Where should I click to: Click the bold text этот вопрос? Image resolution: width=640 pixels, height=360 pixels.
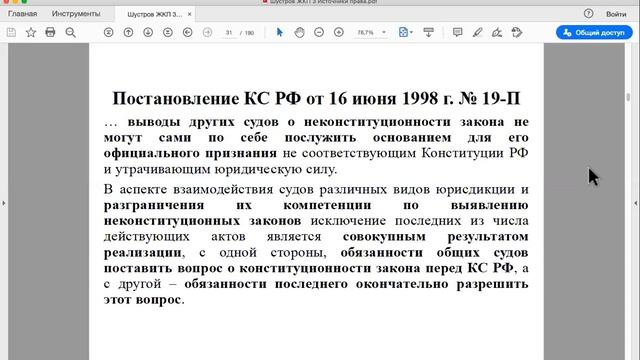coord(142,300)
